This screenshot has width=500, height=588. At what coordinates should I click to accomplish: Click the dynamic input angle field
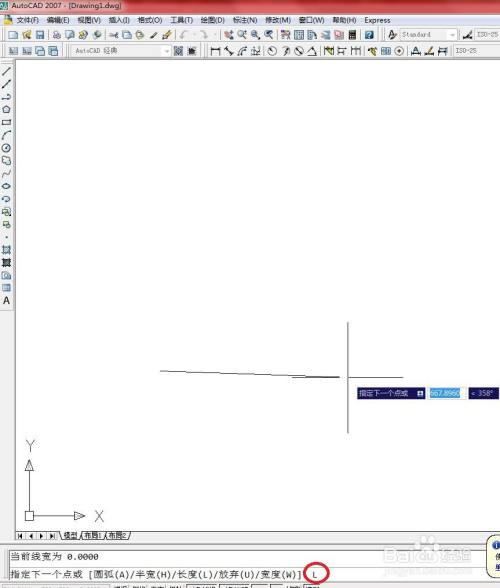click(483, 393)
